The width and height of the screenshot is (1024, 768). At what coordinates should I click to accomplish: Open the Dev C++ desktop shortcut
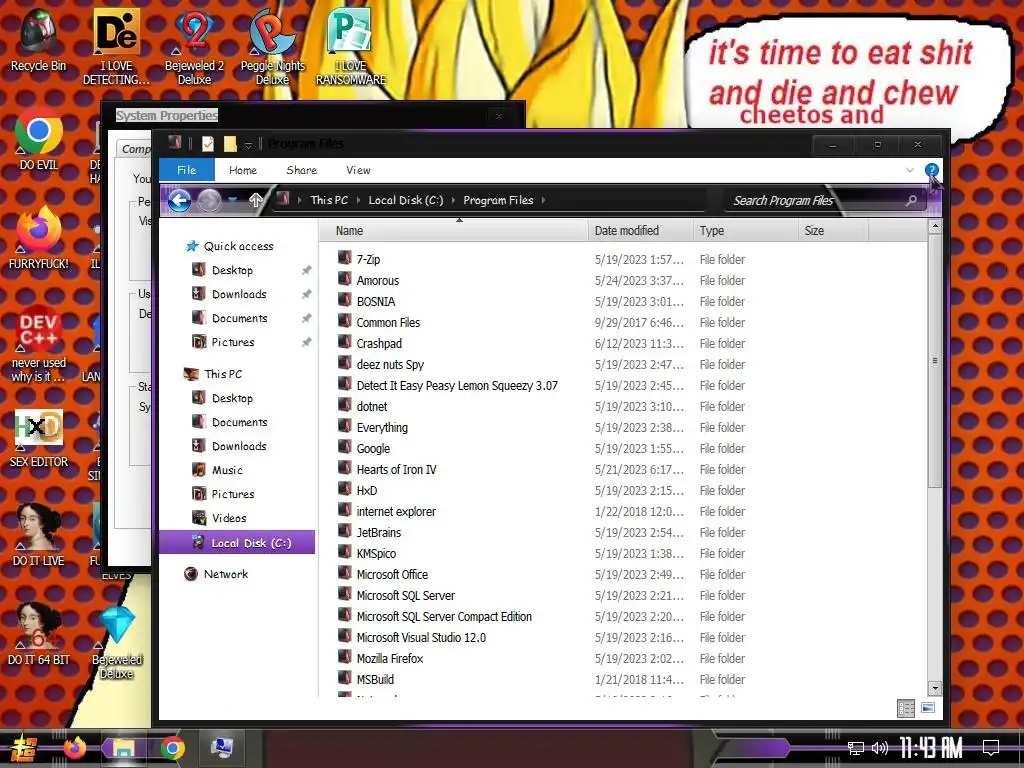(x=39, y=344)
